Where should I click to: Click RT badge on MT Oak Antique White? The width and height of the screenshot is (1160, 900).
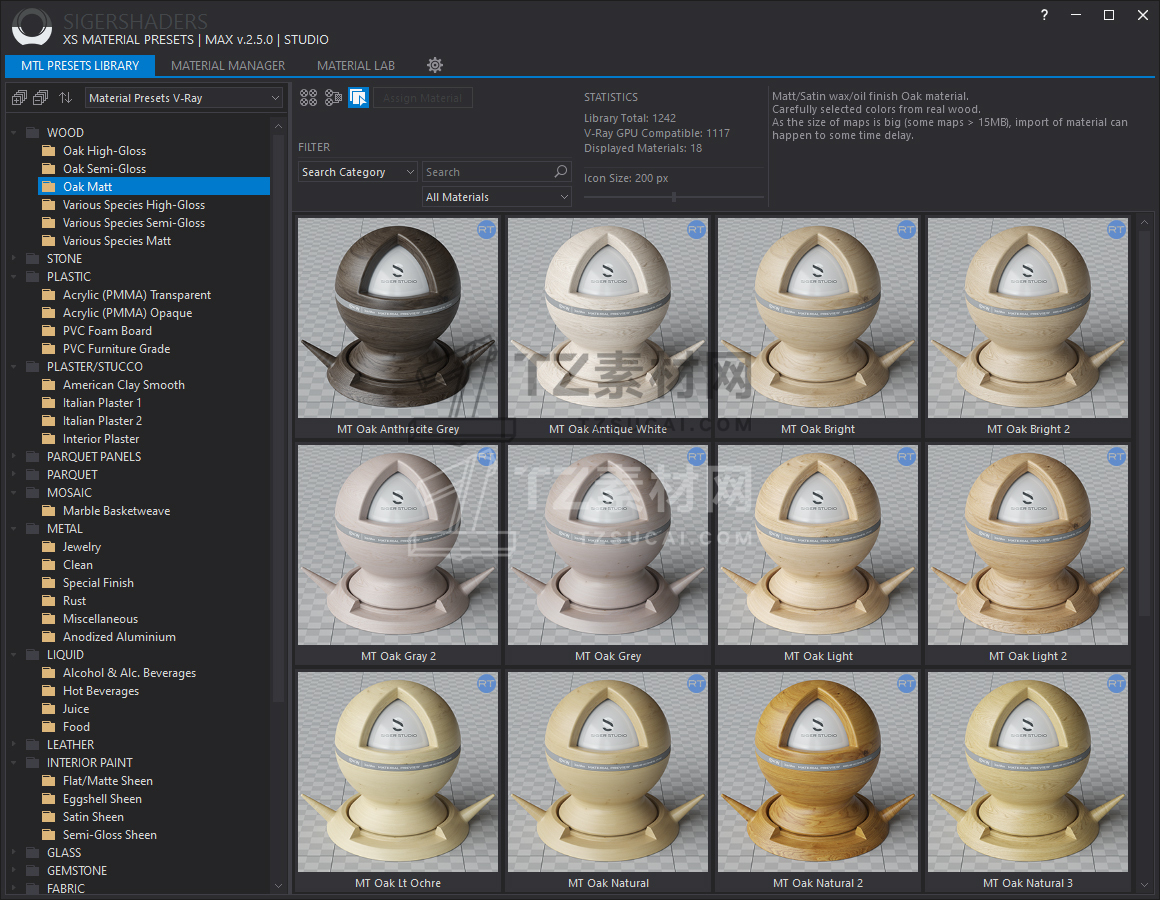click(696, 230)
